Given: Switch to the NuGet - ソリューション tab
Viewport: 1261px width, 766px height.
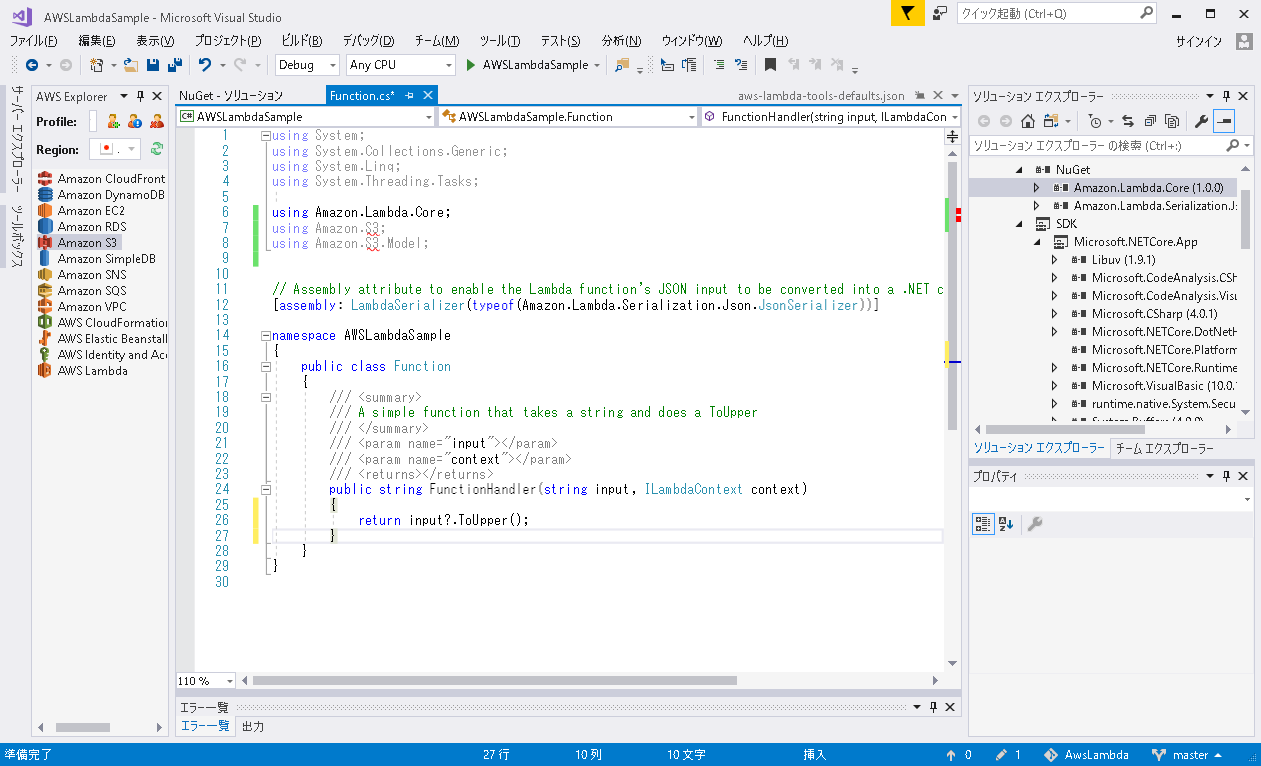Looking at the screenshot, I should [231, 95].
